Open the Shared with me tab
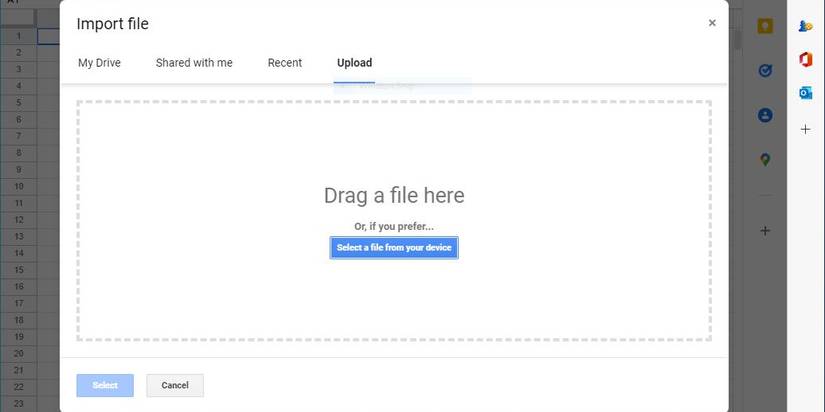Image resolution: width=825 pixels, height=412 pixels. pos(194,63)
